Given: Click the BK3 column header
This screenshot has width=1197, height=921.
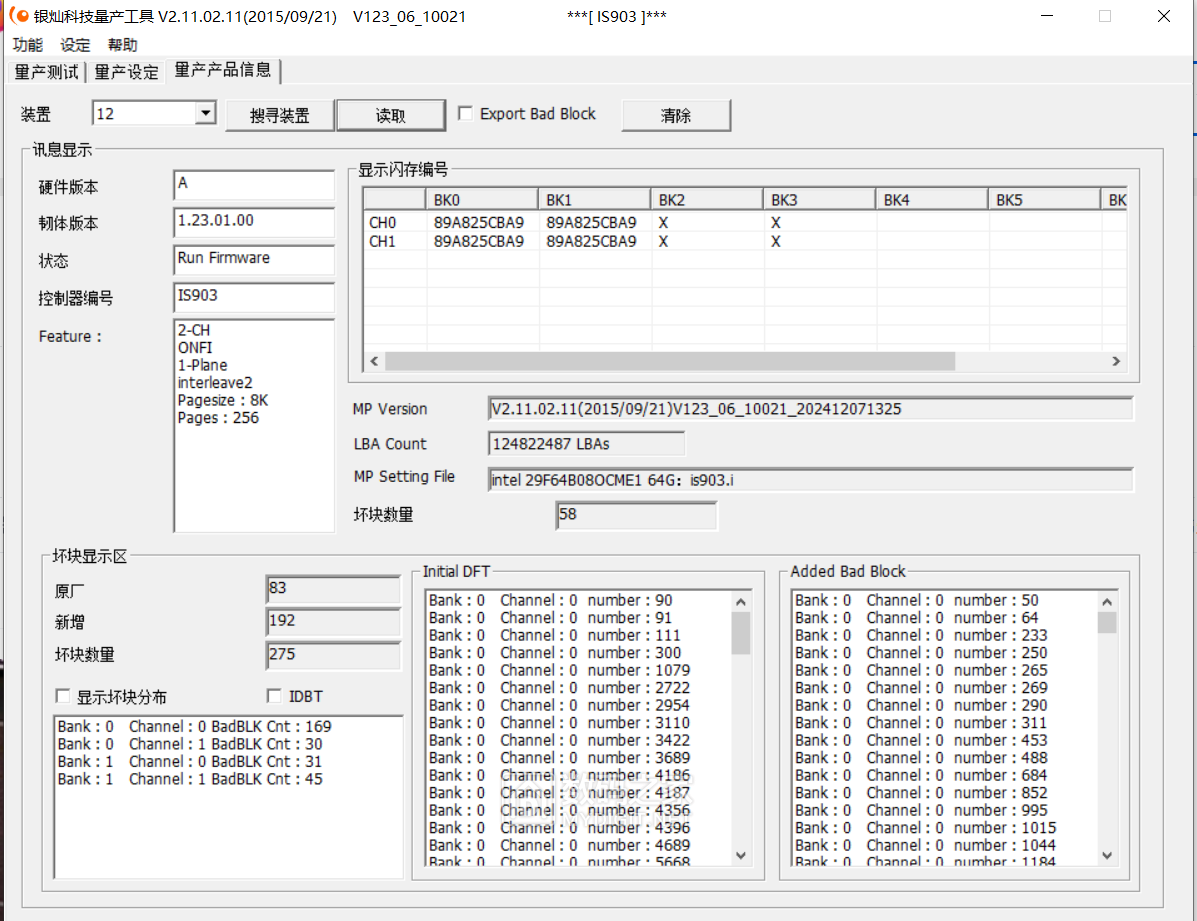Looking at the screenshot, I should [819, 200].
